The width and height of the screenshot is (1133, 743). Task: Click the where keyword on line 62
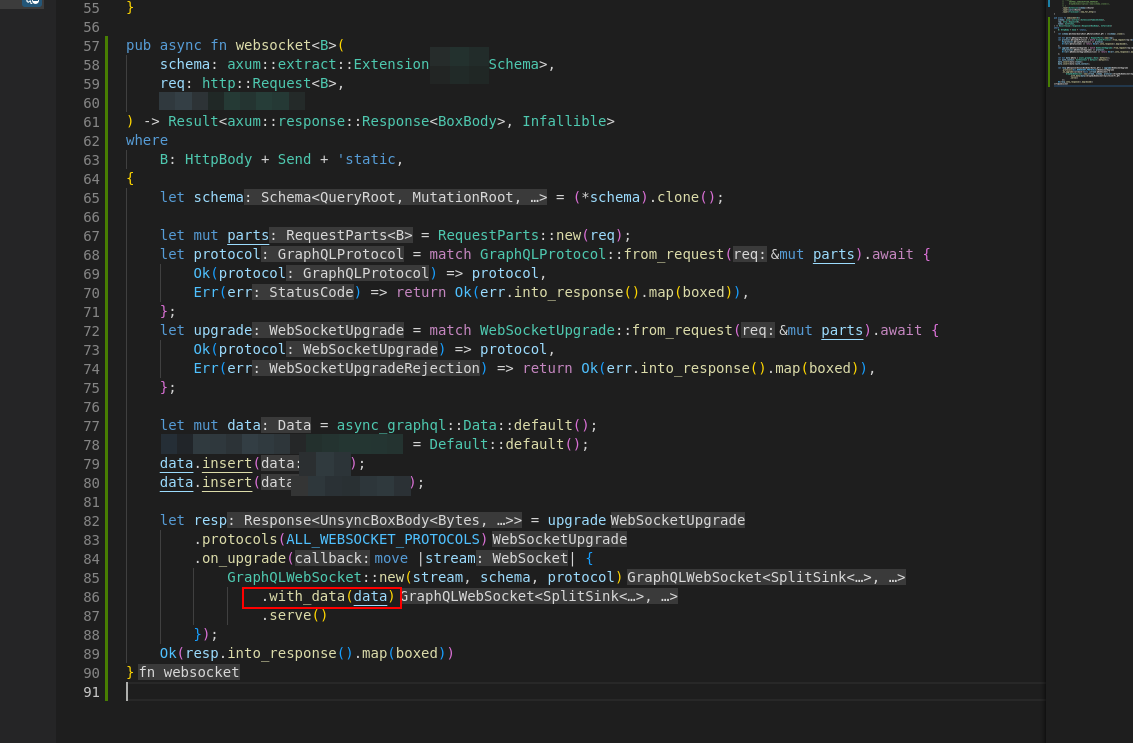147,140
